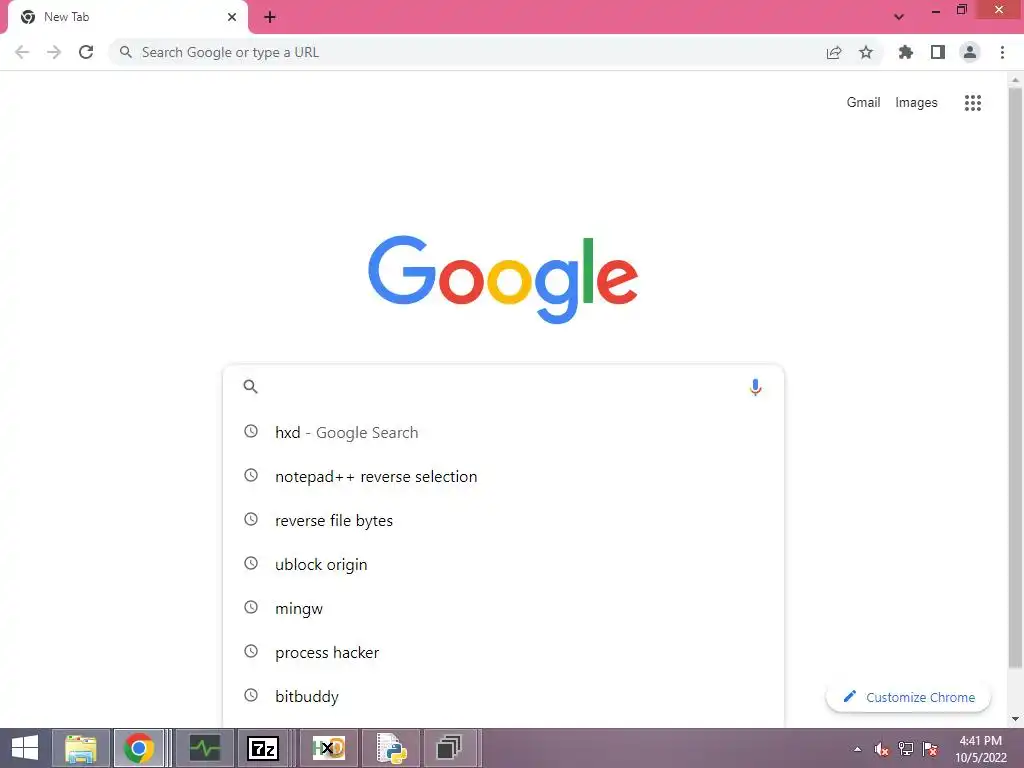This screenshot has height=768, width=1024.
Task: Click the clock icon beside 'mingw'
Action: click(x=251, y=607)
